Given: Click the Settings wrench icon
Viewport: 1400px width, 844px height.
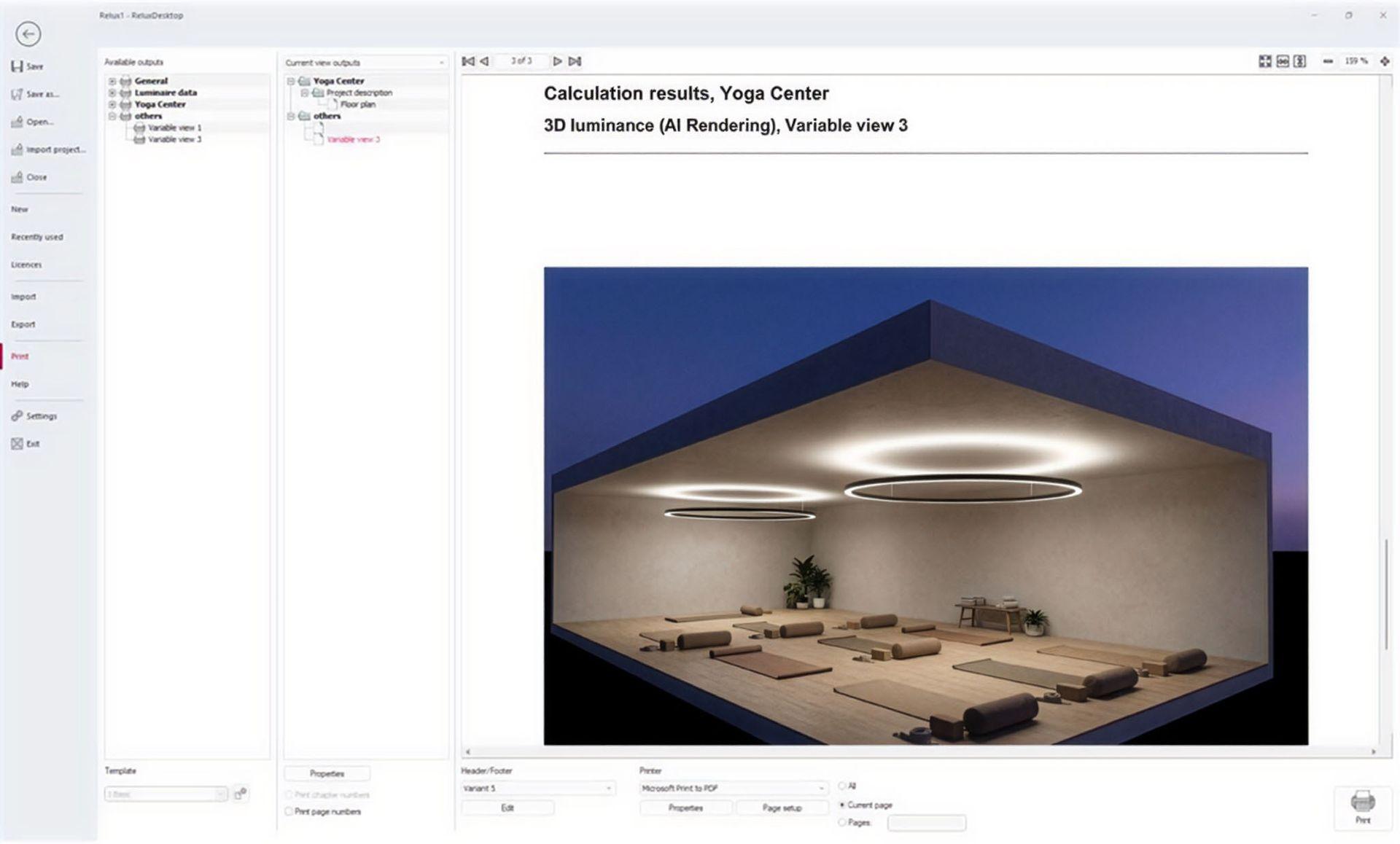Looking at the screenshot, I should pos(17,416).
